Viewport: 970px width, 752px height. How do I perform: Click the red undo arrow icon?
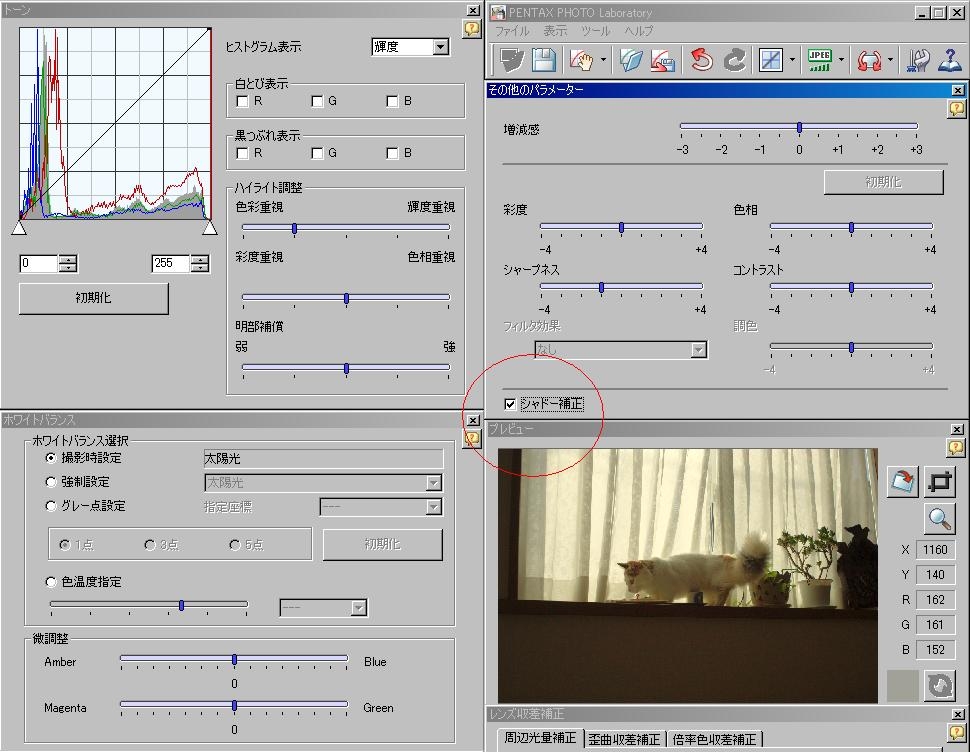[701, 60]
